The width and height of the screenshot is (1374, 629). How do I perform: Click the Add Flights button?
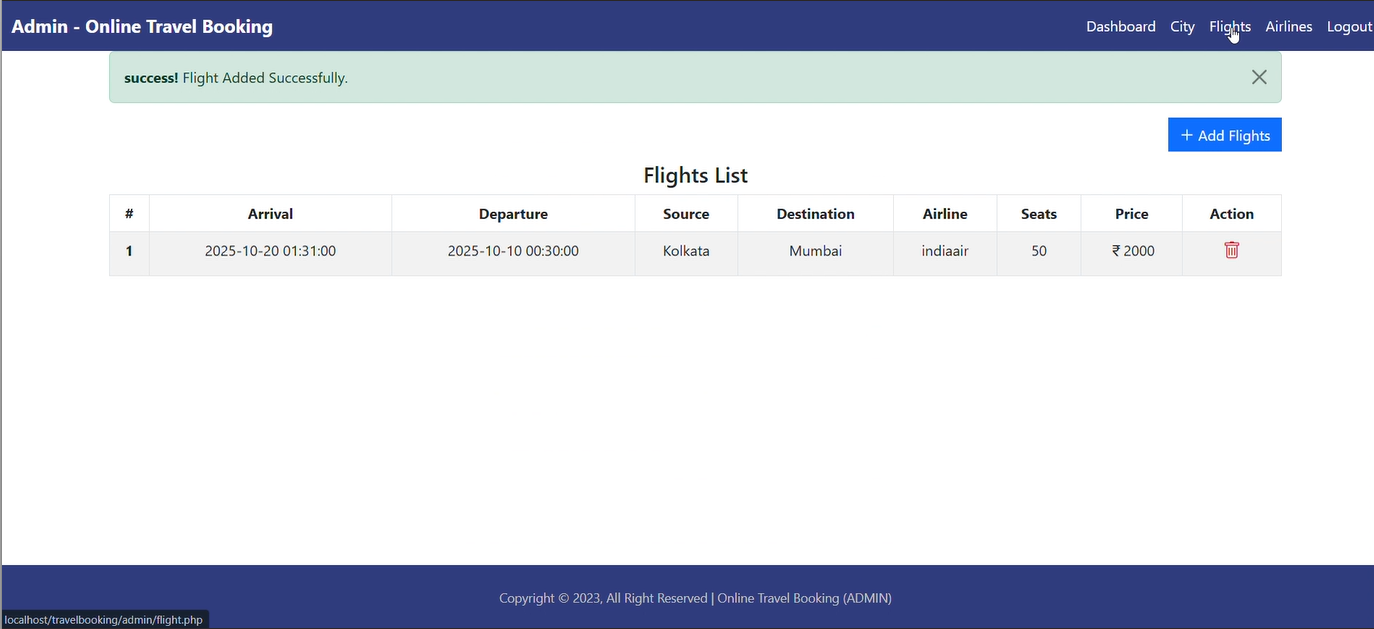point(1224,134)
